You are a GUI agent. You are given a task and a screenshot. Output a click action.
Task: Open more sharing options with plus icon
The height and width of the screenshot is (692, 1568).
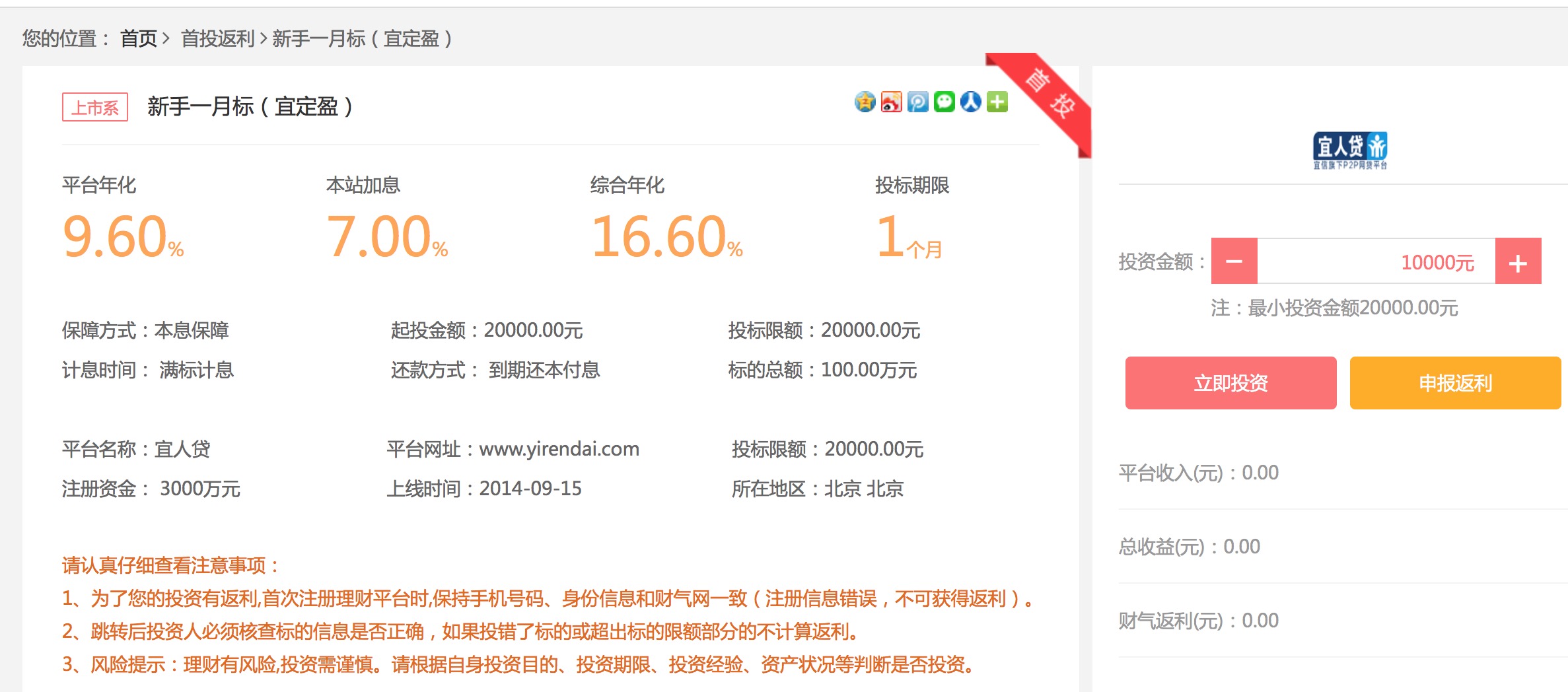point(997,102)
